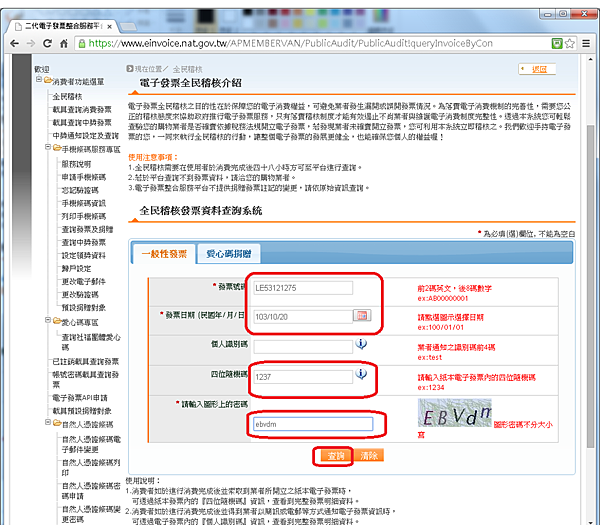Collapse the 手機條碼服務專區 tree node
Image resolution: width=600 pixels, height=525 pixels.
coord(48,147)
